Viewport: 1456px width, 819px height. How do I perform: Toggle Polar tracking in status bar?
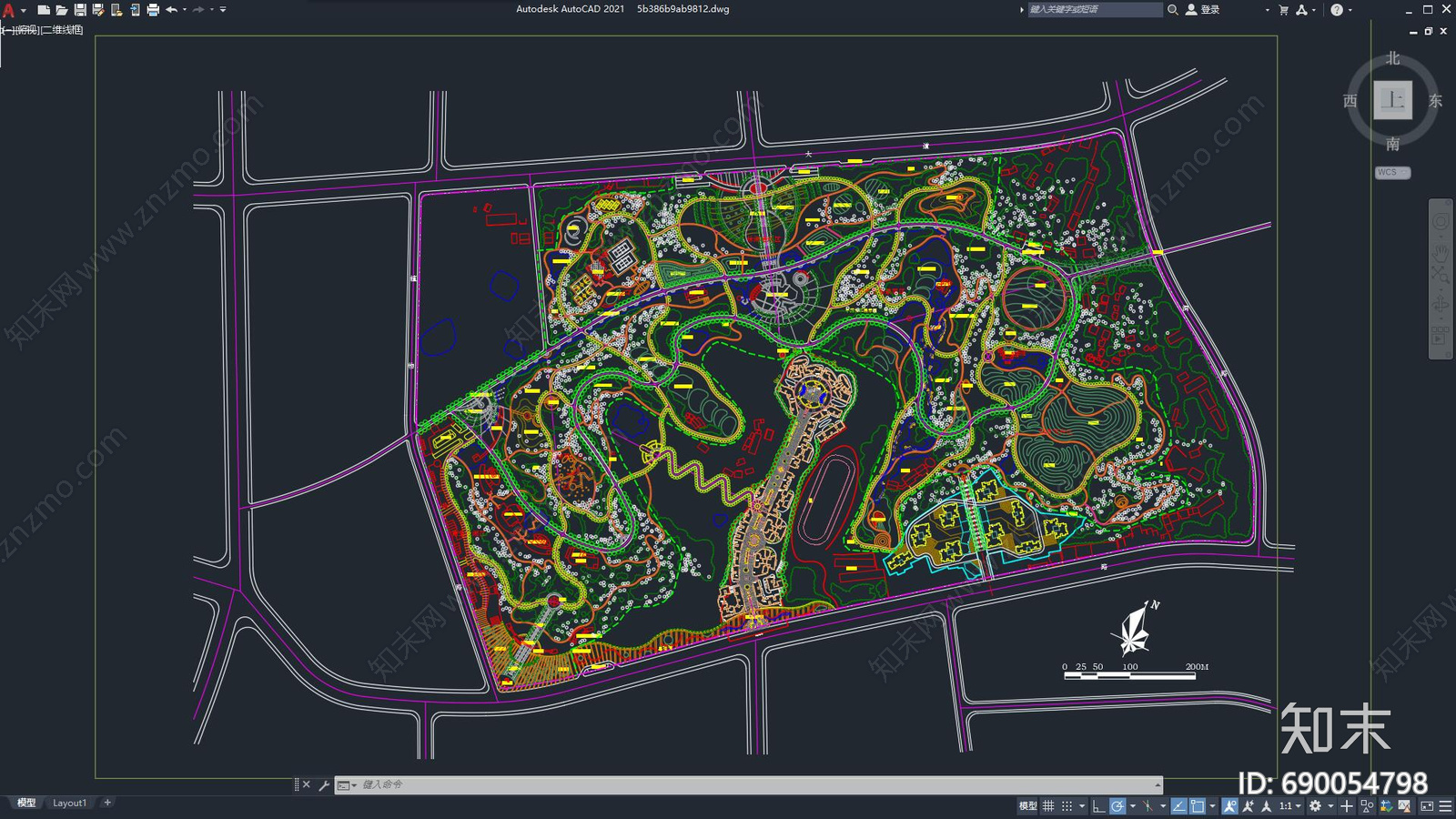[1117, 806]
